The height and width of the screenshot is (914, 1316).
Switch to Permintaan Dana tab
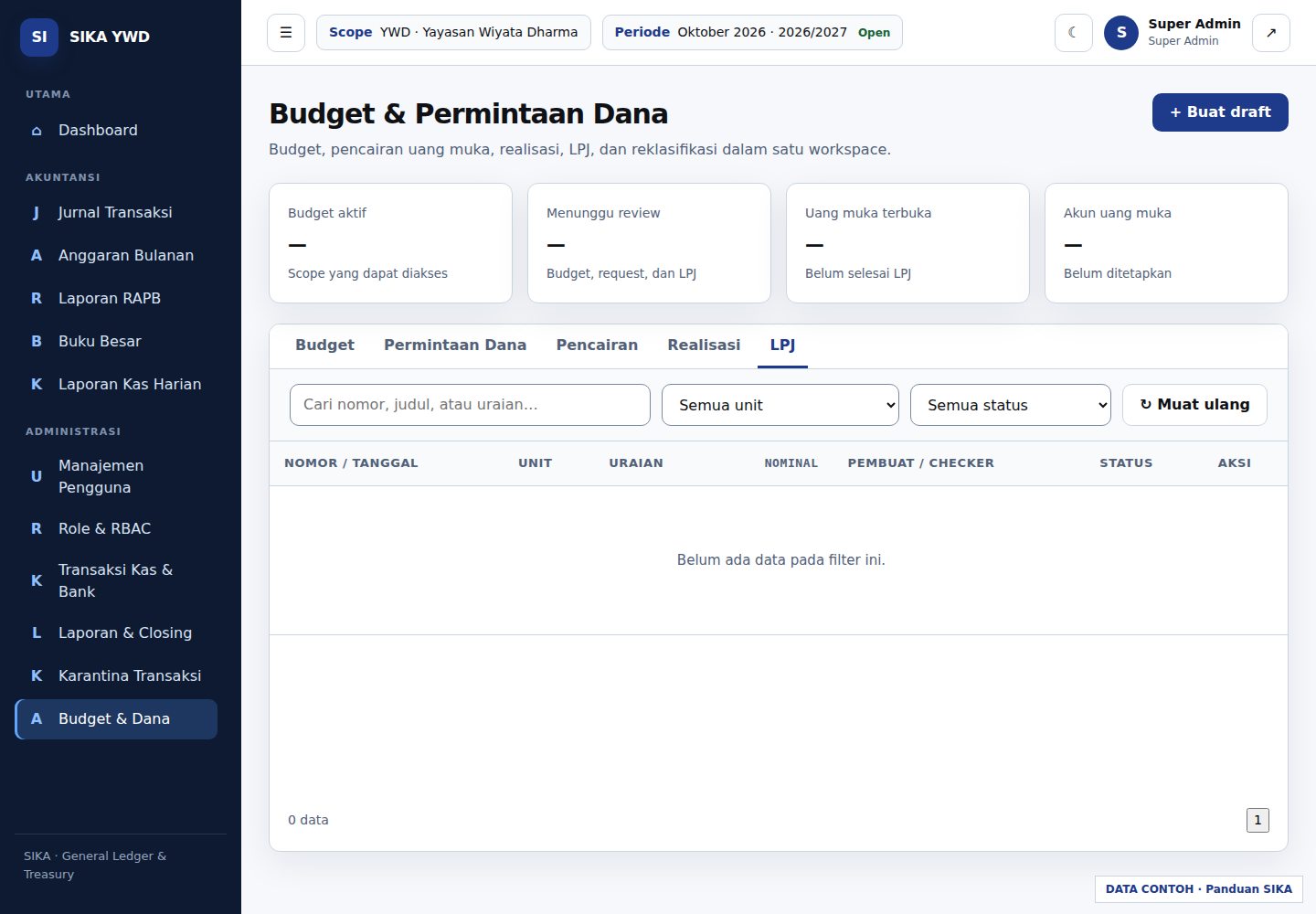(x=455, y=345)
